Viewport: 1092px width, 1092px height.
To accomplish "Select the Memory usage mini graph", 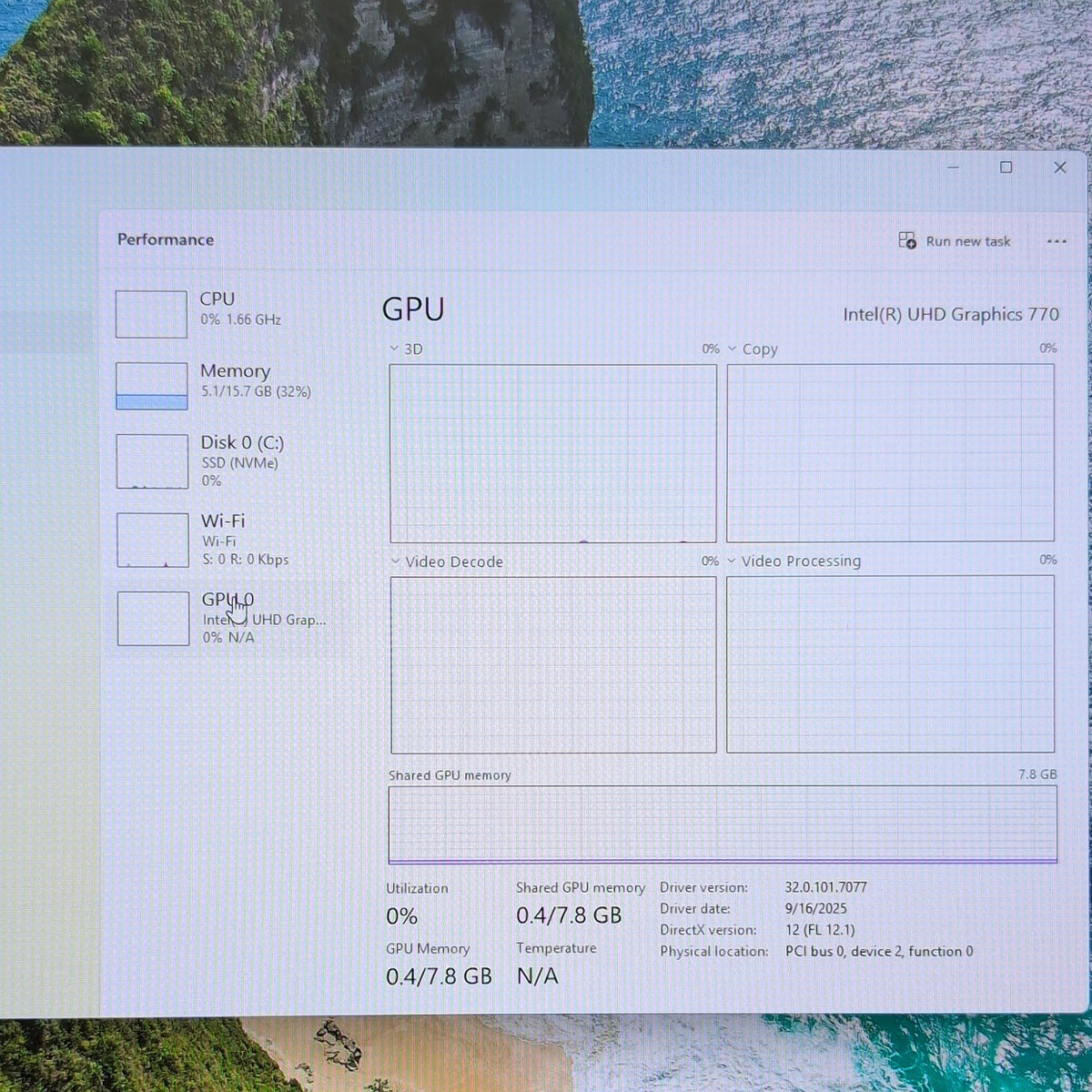I will pos(152,386).
